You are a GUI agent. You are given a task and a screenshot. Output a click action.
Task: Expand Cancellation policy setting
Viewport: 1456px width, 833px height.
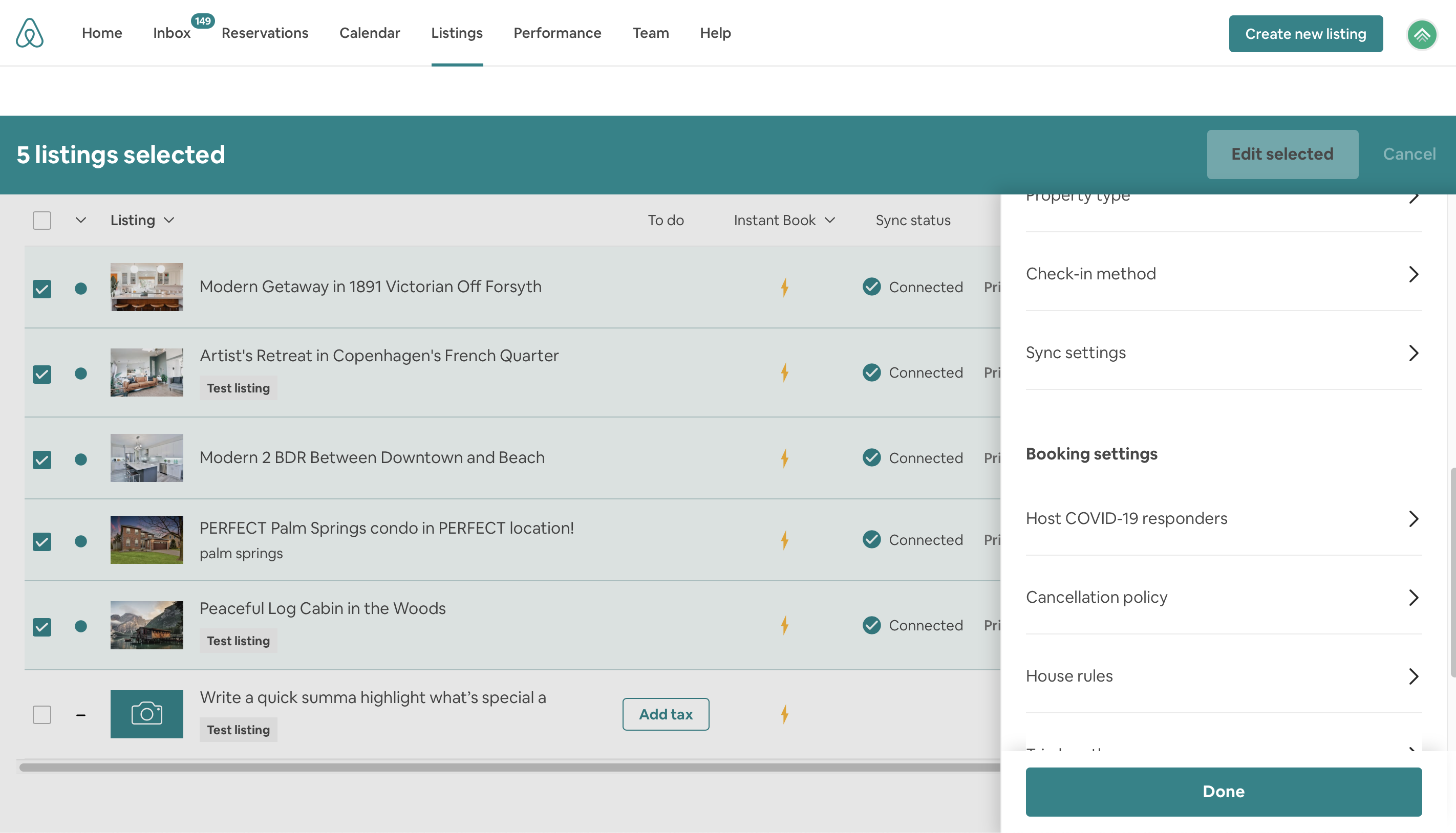point(1224,597)
